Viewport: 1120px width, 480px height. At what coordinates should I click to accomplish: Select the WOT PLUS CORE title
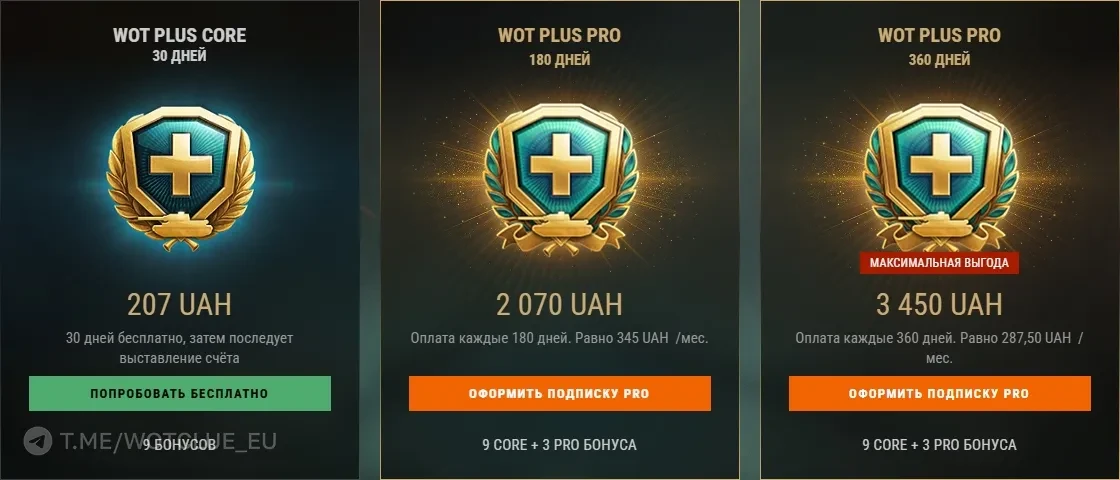[180, 36]
